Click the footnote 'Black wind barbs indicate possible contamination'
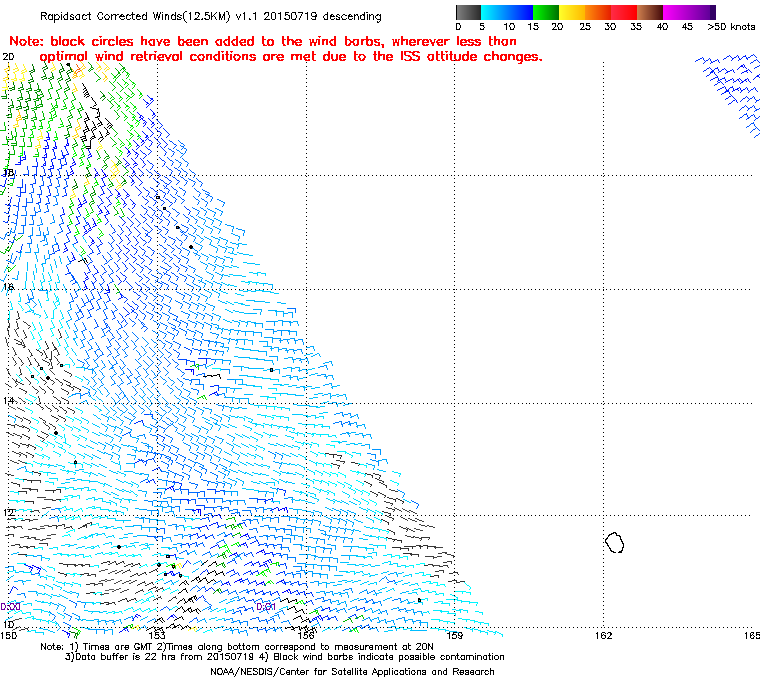The width and height of the screenshot is (760, 688). tap(389, 657)
